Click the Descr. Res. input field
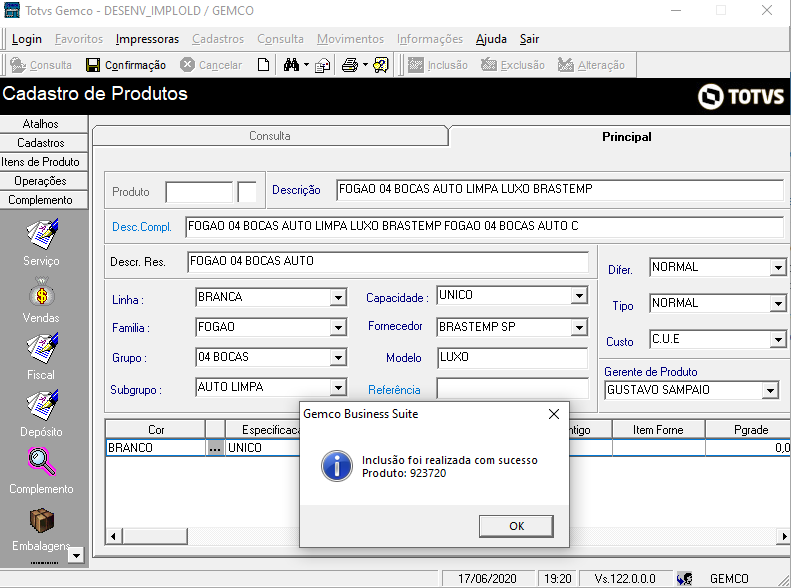Viewport: 791px width, 588px height. (387, 261)
